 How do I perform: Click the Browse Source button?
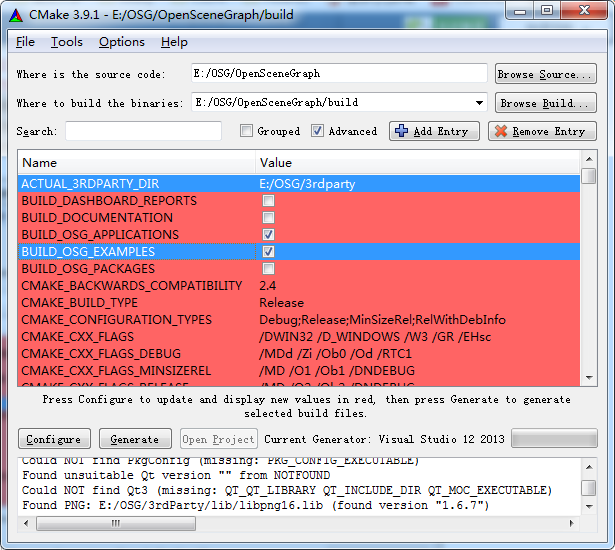pos(544,74)
